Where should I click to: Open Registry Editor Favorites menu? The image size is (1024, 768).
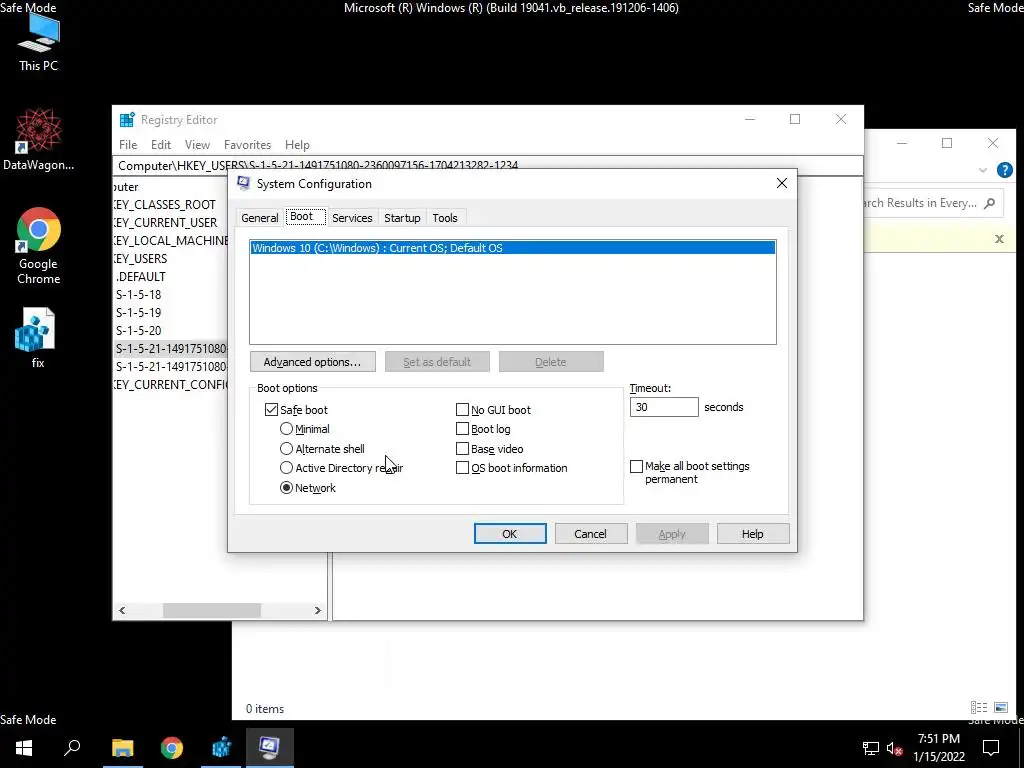coord(247,145)
